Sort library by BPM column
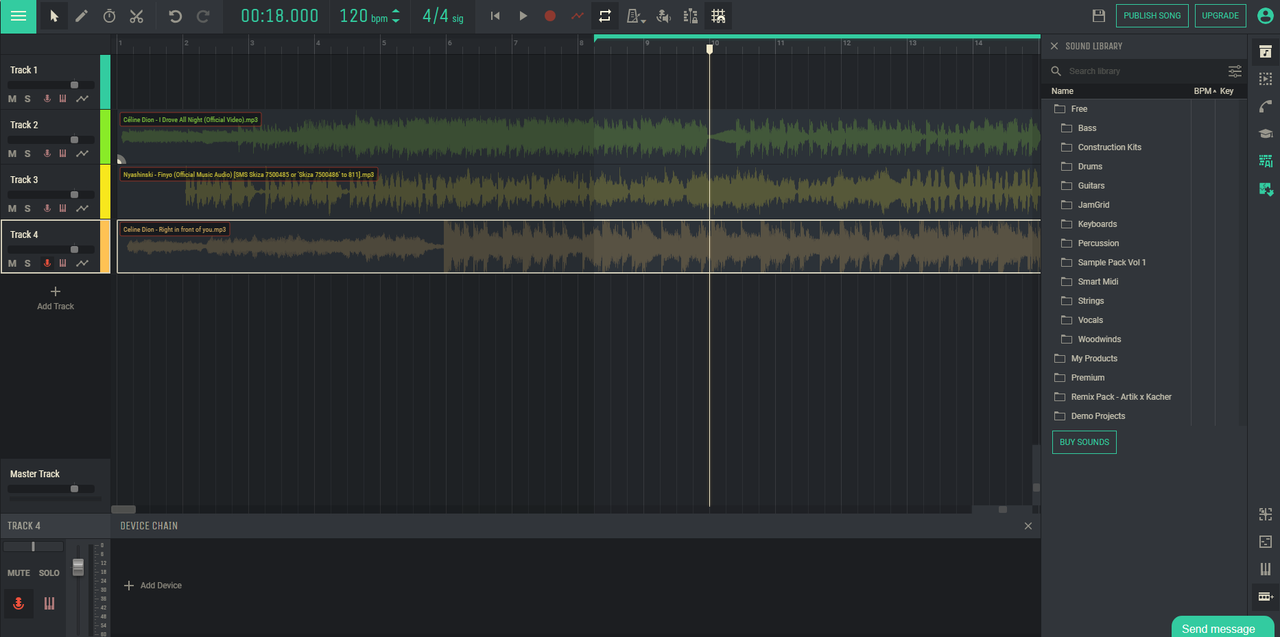Viewport: 1280px width, 637px height. (1205, 91)
